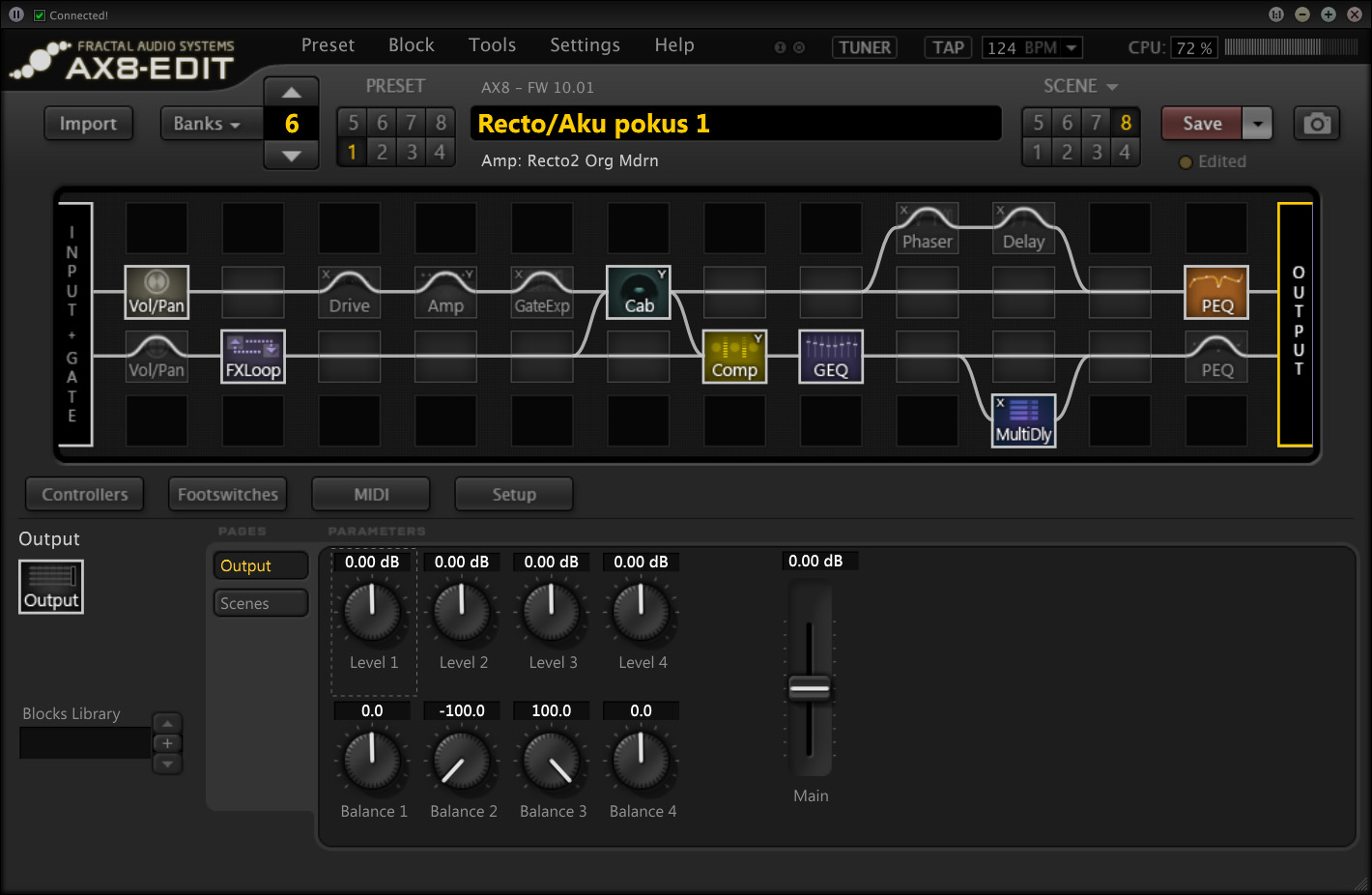Image resolution: width=1372 pixels, height=895 pixels.
Task: Select the MultiDly block
Action: (1023, 420)
